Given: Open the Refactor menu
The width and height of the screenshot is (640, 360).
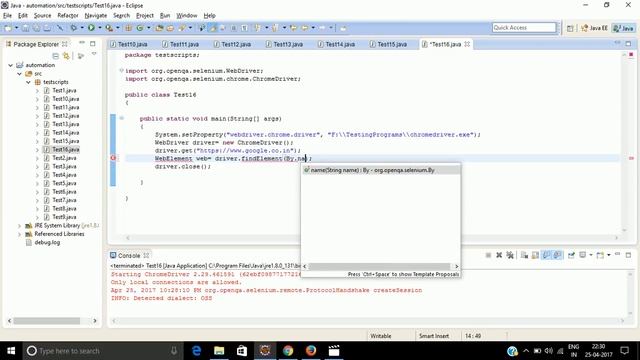Looking at the screenshot, I should pos(68,16).
